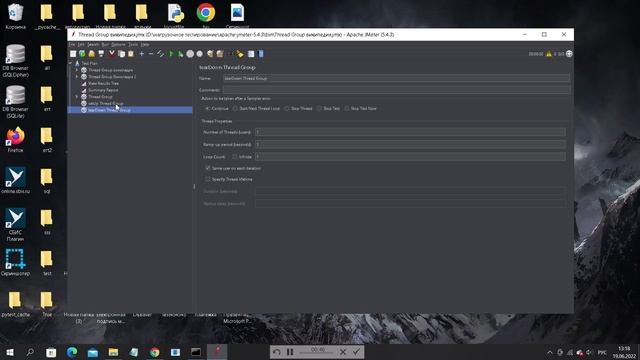The width and height of the screenshot is (640, 360).
Task: Save the test plan with Save icon
Action: 101,54
